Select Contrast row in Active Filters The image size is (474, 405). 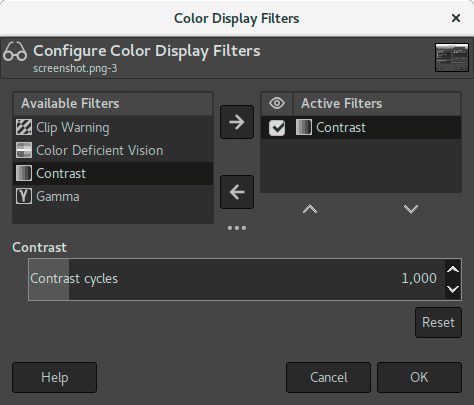point(361,127)
